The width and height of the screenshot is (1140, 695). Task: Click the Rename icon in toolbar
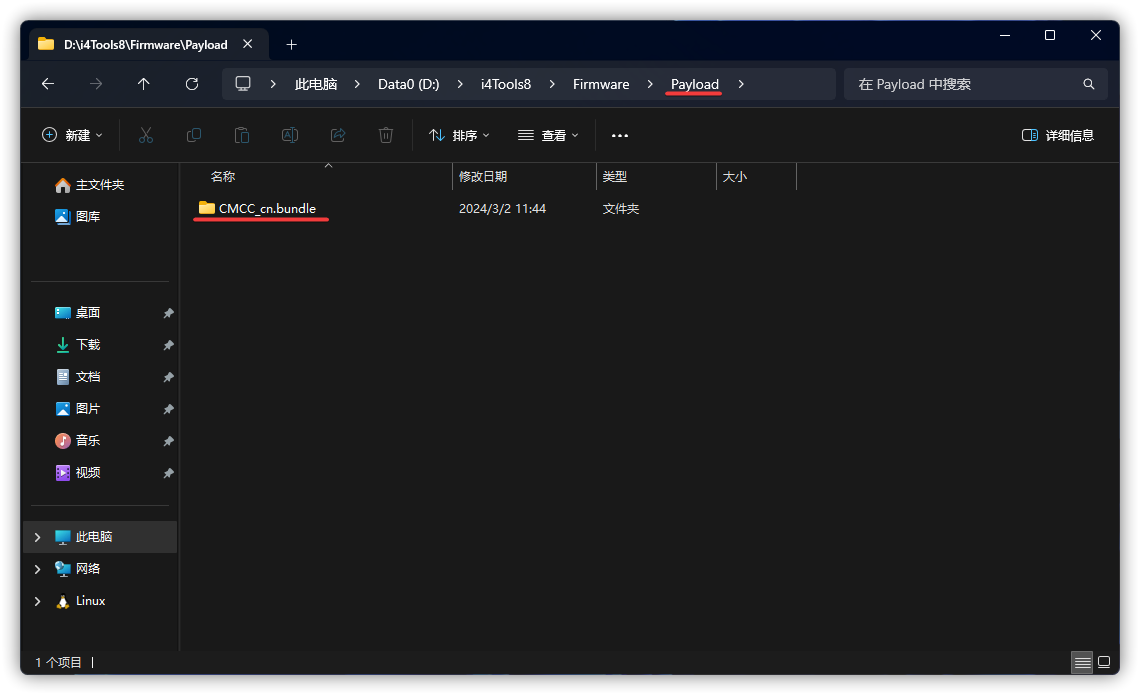tap(290, 135)
